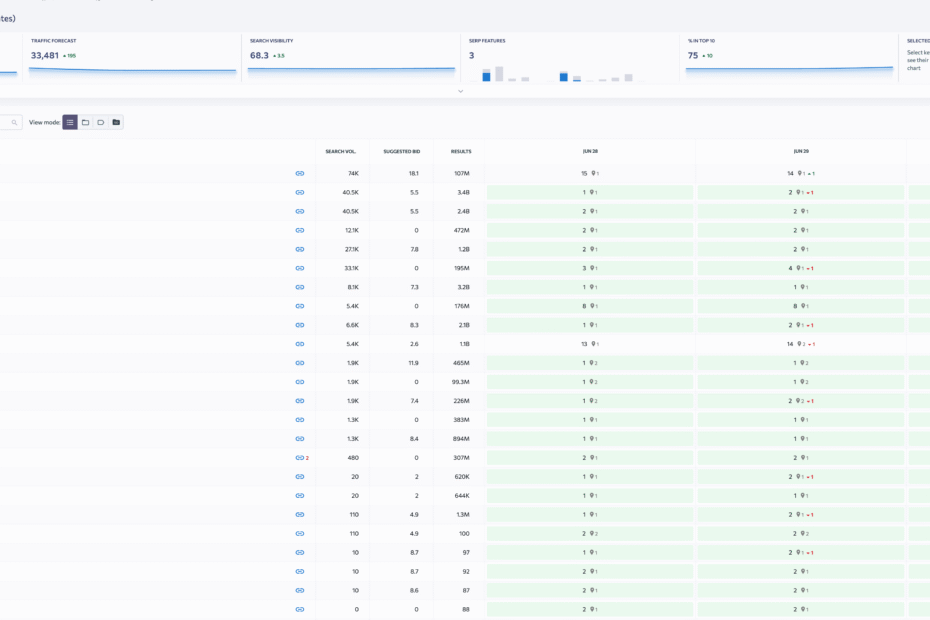This screenshot has width=930, height=620.
Task: Toggle the active view mode button off
Action: 70,122
